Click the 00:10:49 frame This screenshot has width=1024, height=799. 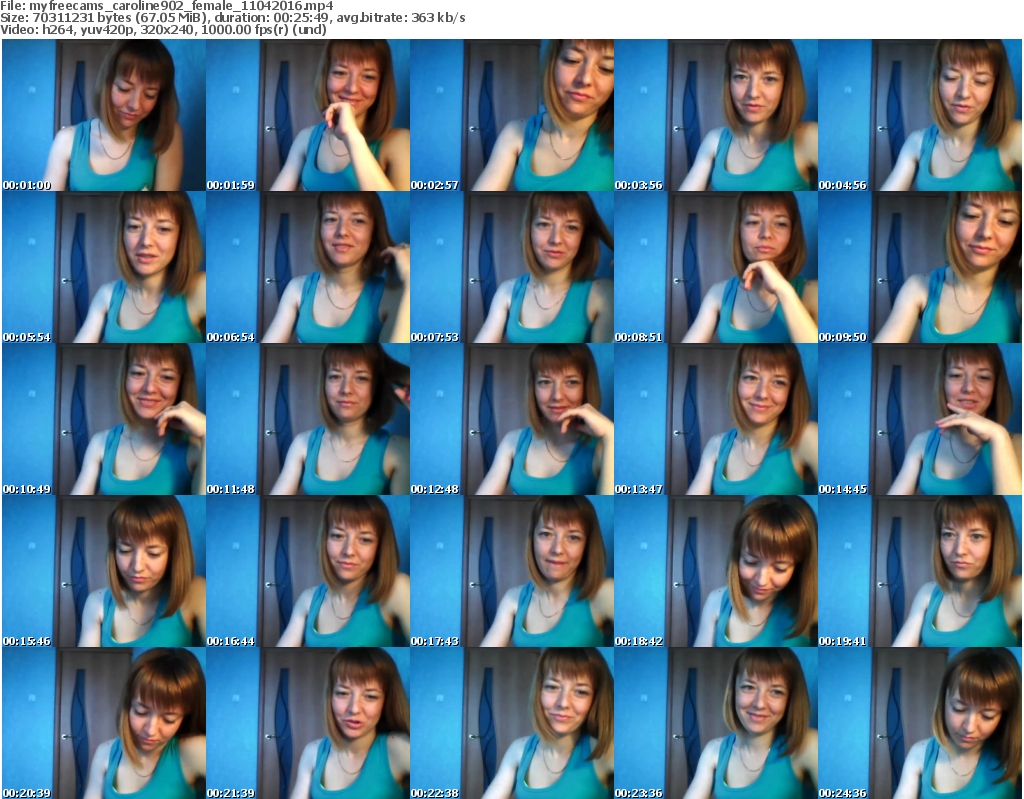(104, 419)
